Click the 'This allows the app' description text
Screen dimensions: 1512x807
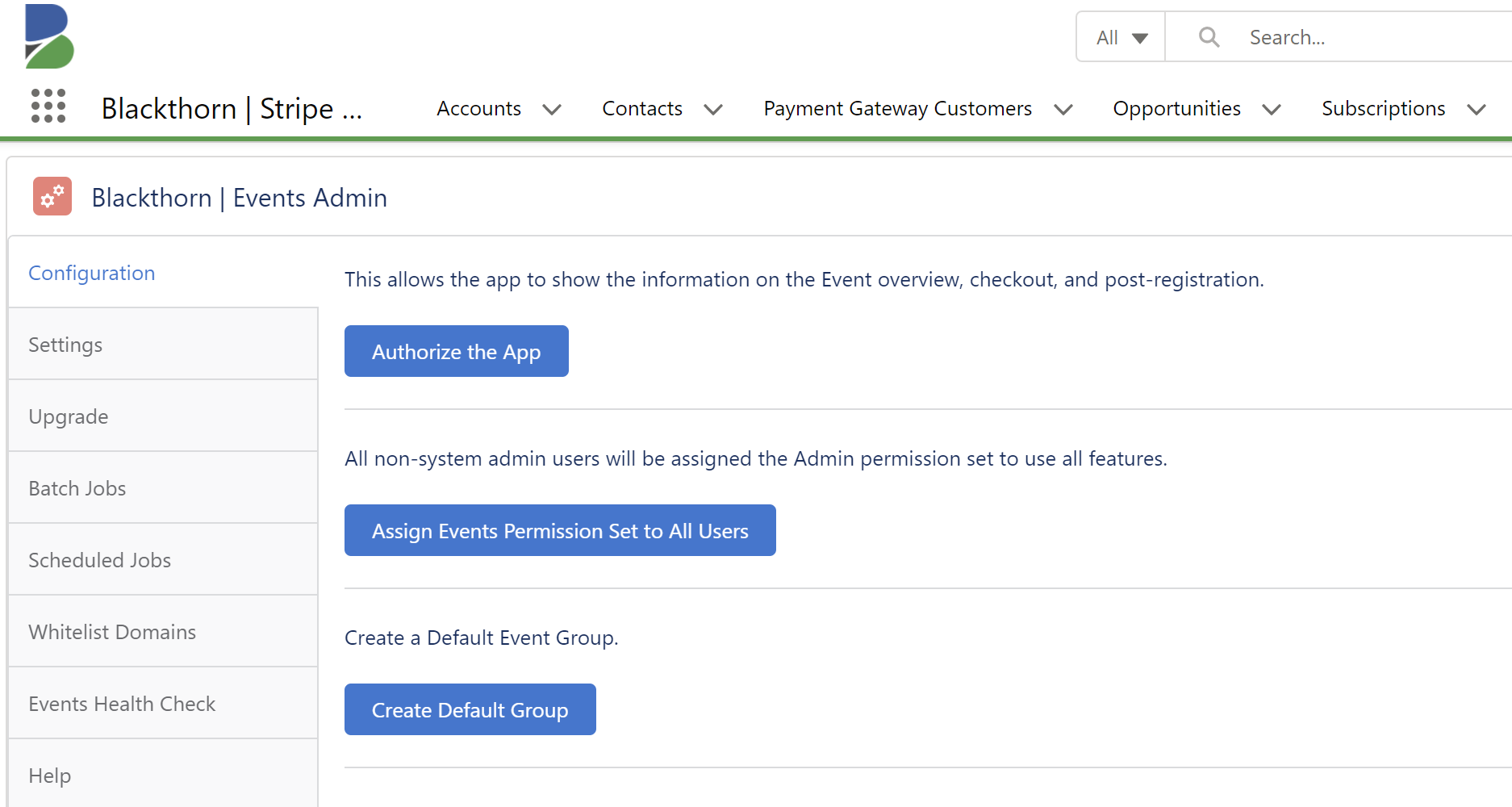click(x=804, y=279)
